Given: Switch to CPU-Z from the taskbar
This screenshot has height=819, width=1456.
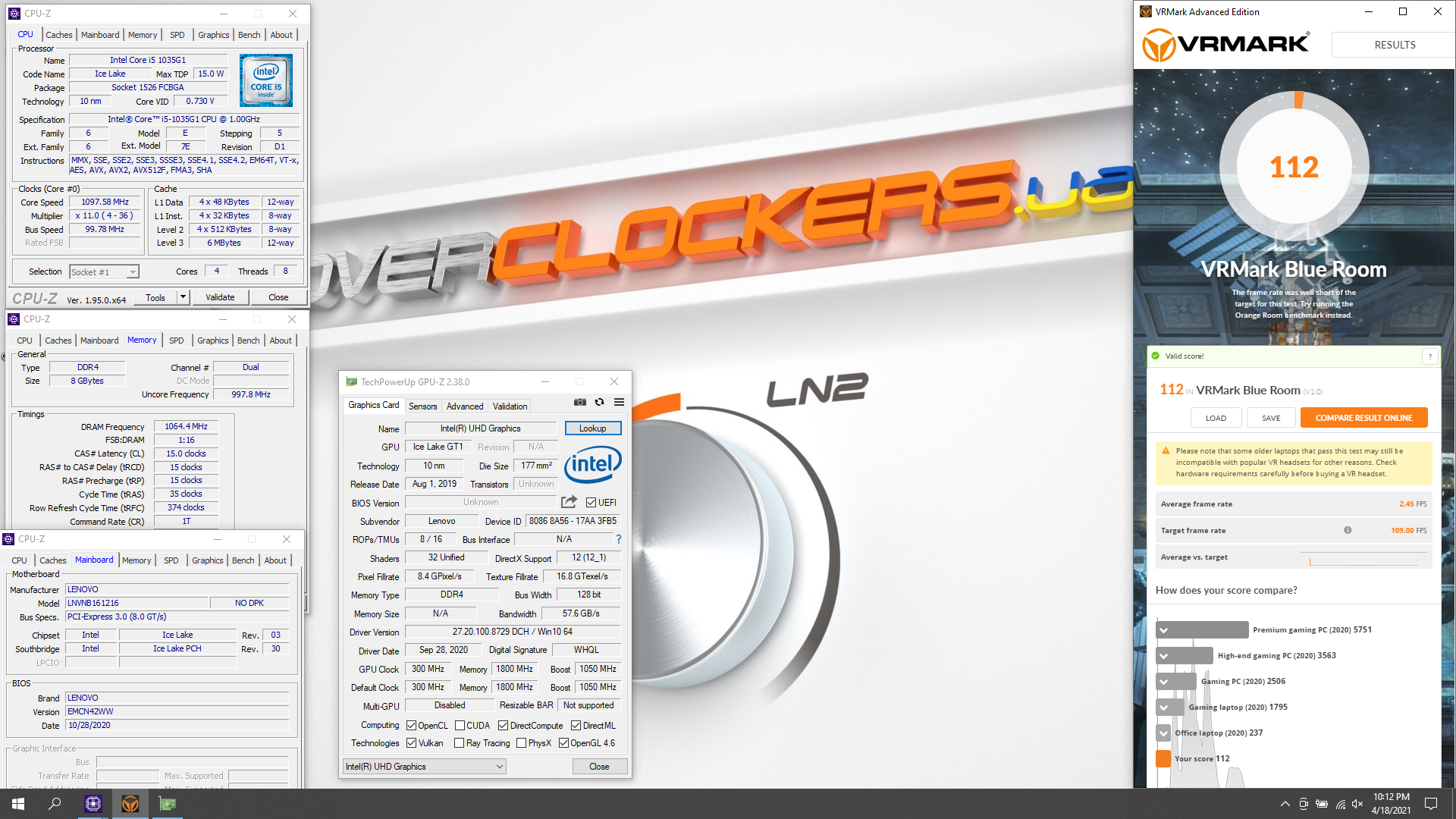Looking at the screenshot, I should click(93, 804).
